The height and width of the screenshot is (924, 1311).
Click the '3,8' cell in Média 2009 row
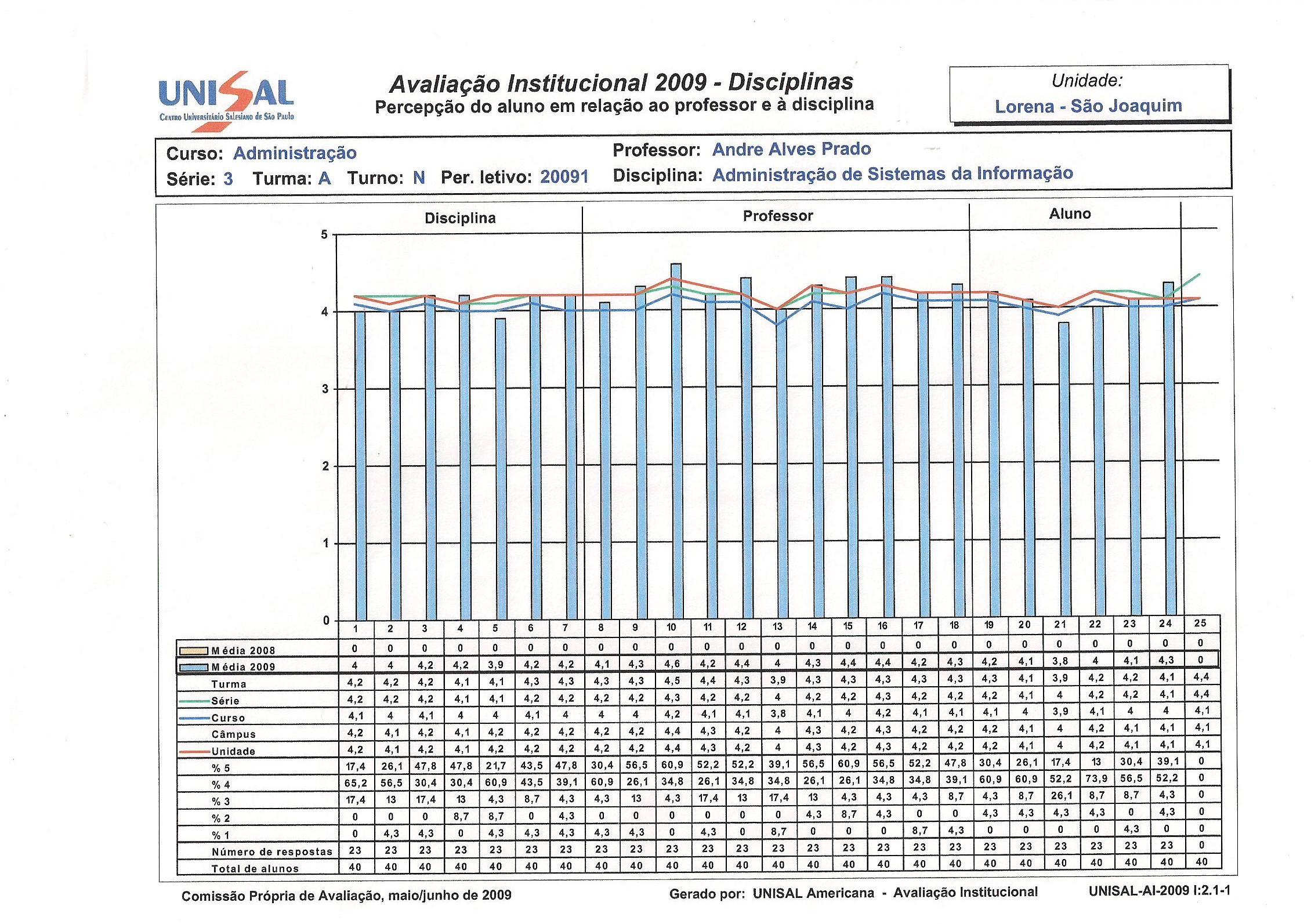pos(1059,660)
